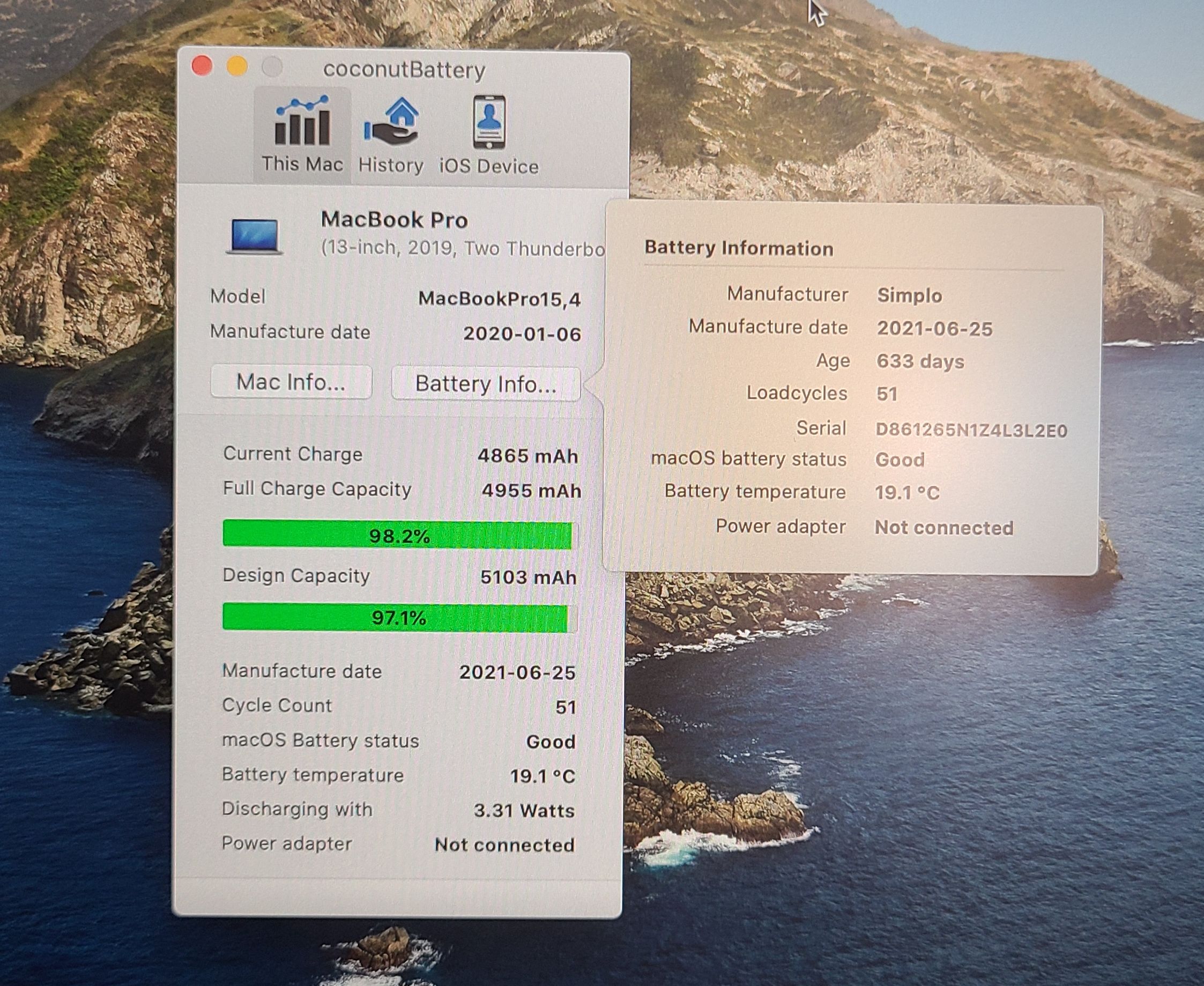Click the gray disabled zoom button
Image resolution: width=1204 pixels, height=986 pixels.
coord(272,67)
